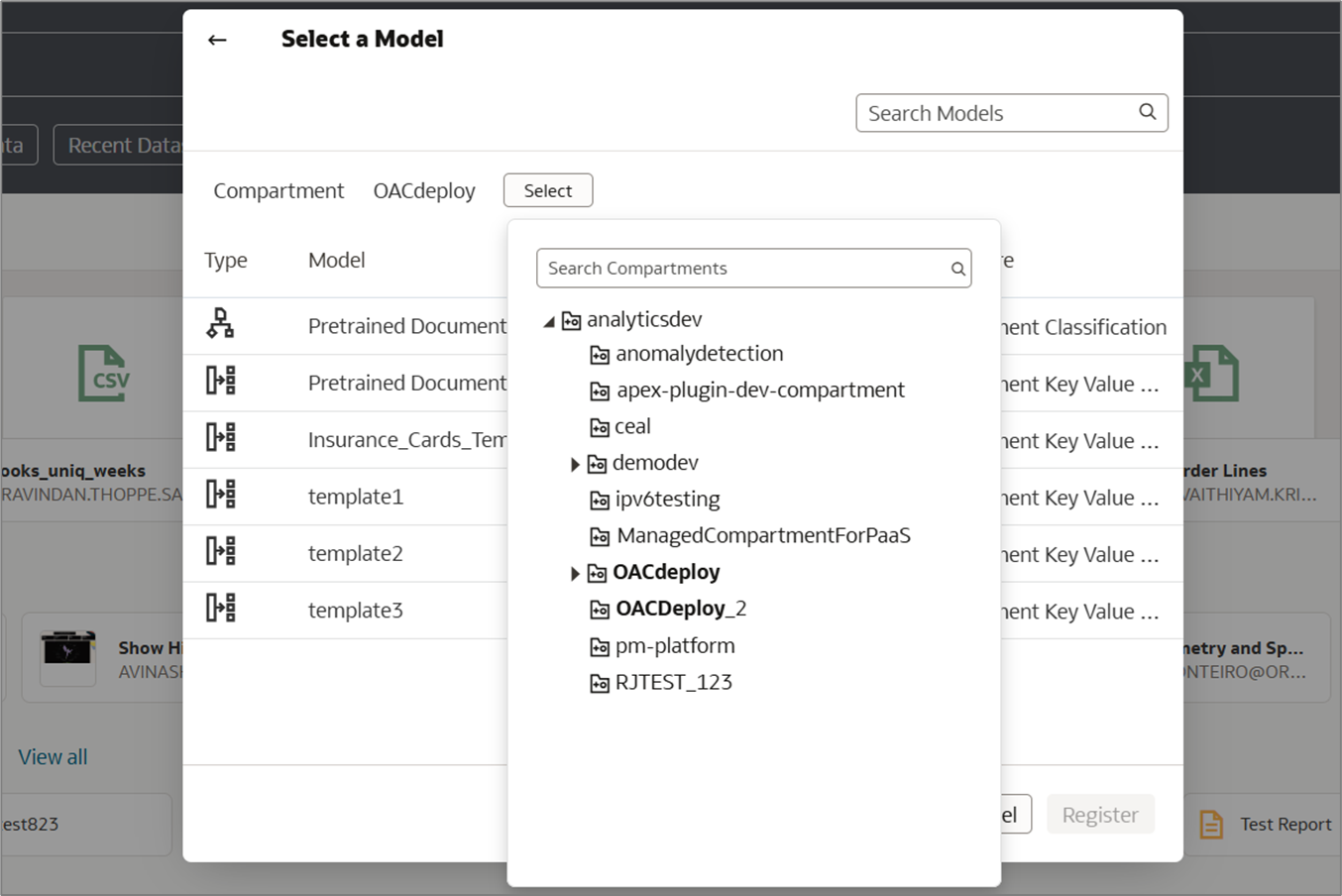Click the Search Models magnifier icon

[x=1147, y=112]
